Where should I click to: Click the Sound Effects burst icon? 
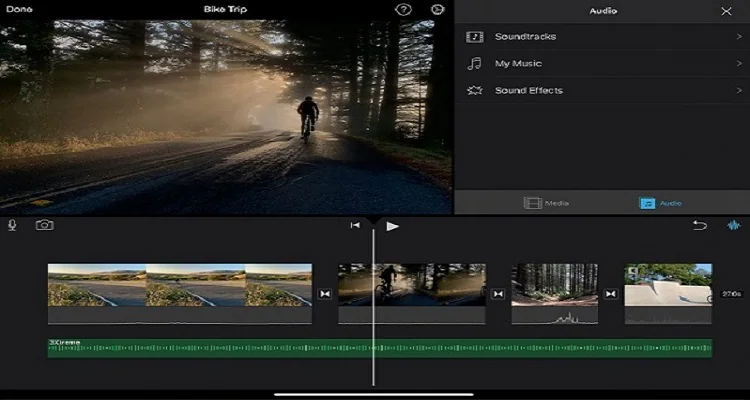point(474,90)
